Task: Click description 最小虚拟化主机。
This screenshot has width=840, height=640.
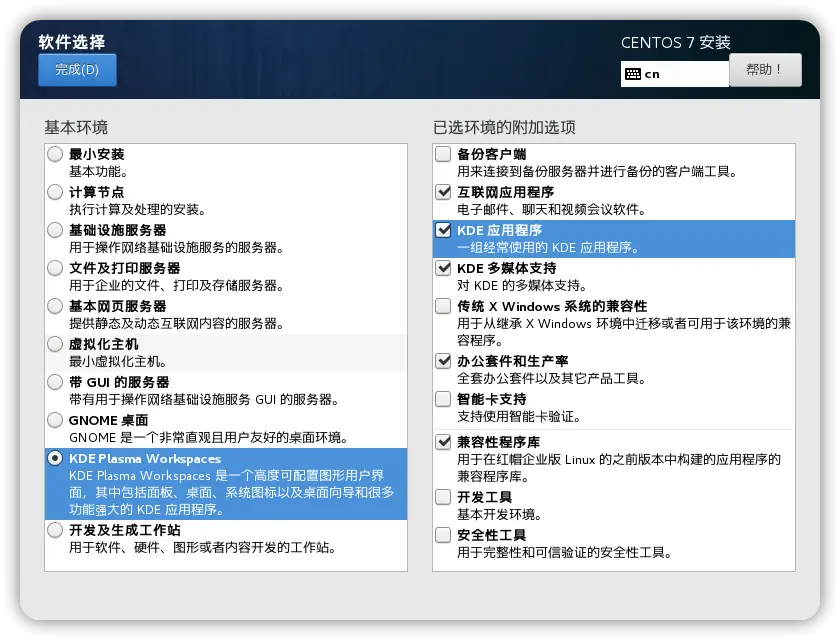Action: [x=118, y=362]
